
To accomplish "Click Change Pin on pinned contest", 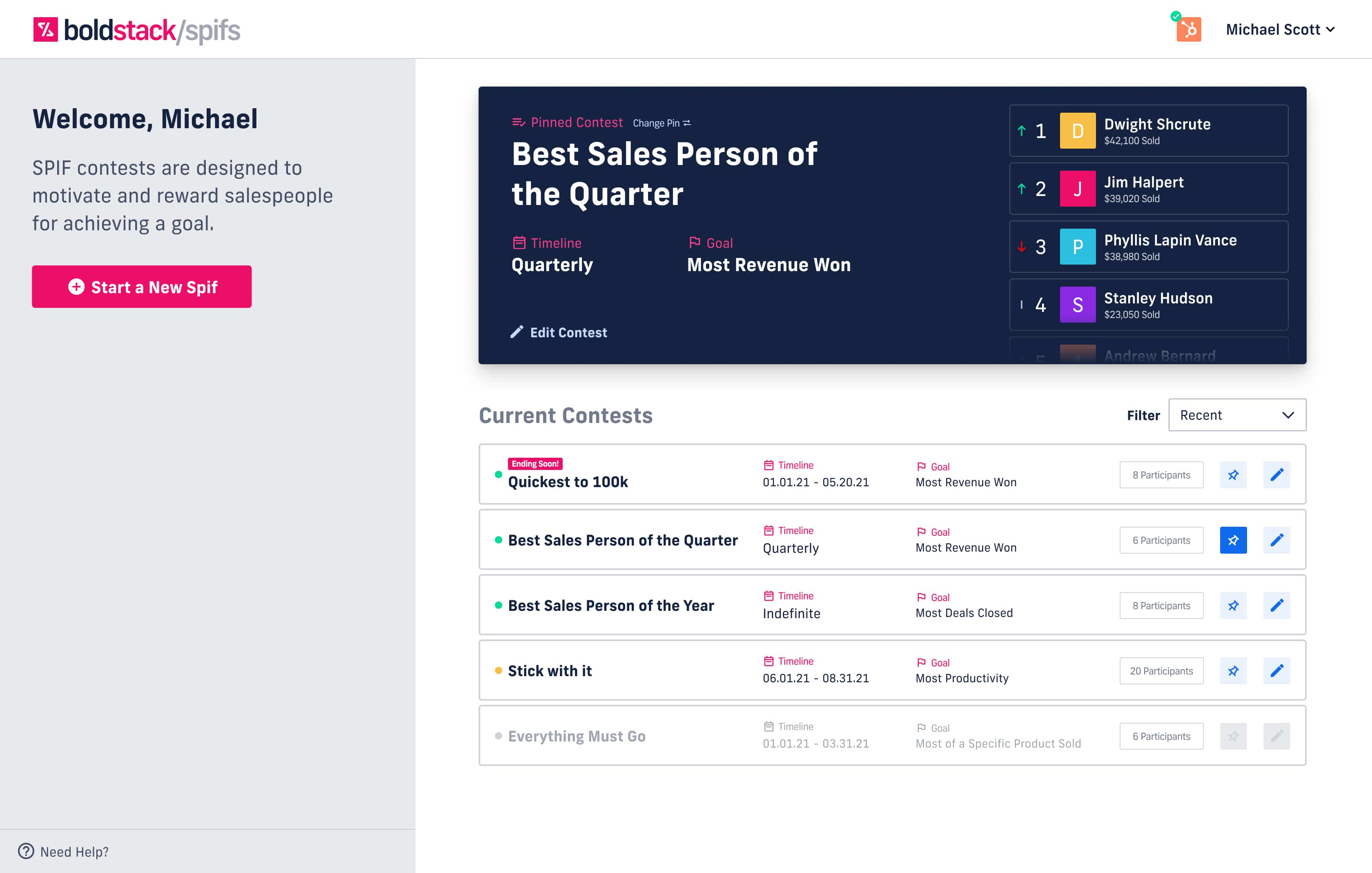I will pyautogui.click(x=661, y=123).
